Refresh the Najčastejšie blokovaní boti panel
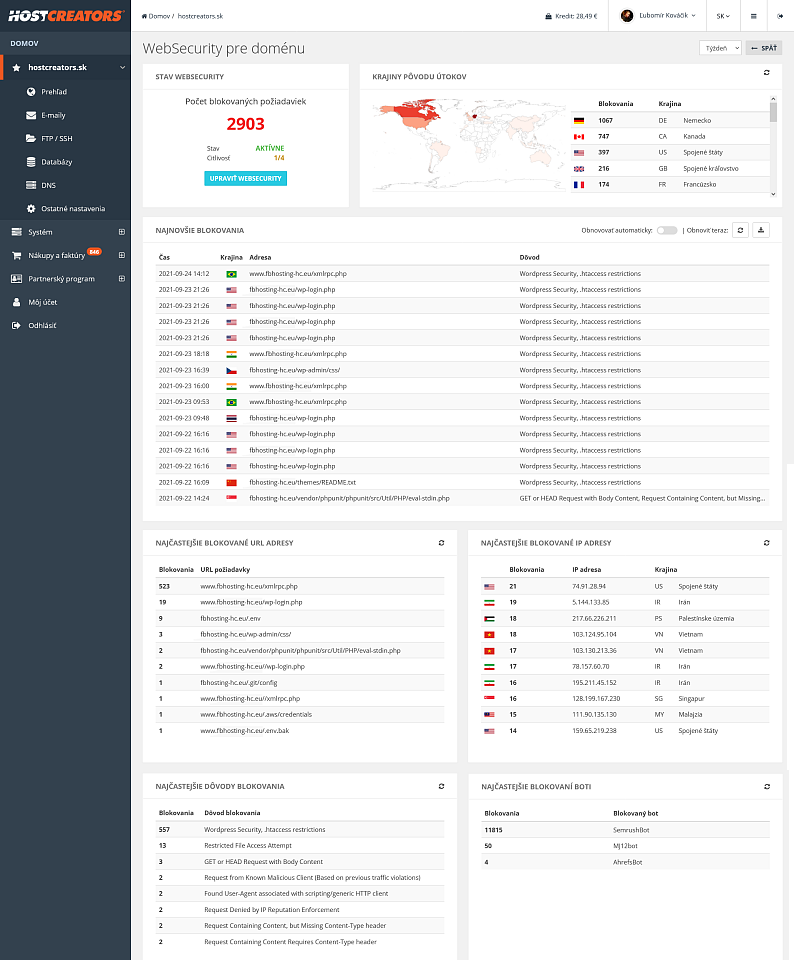794x960 pixels. tap(766, 787)
